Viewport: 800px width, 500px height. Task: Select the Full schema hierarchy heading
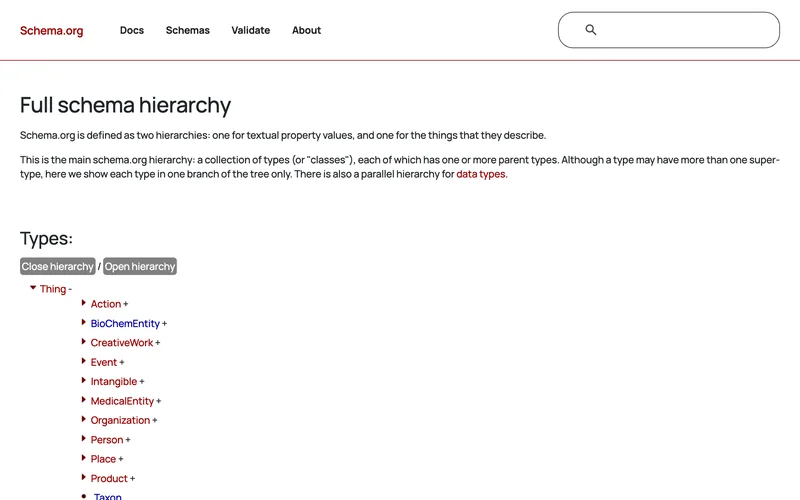(126, 105)
